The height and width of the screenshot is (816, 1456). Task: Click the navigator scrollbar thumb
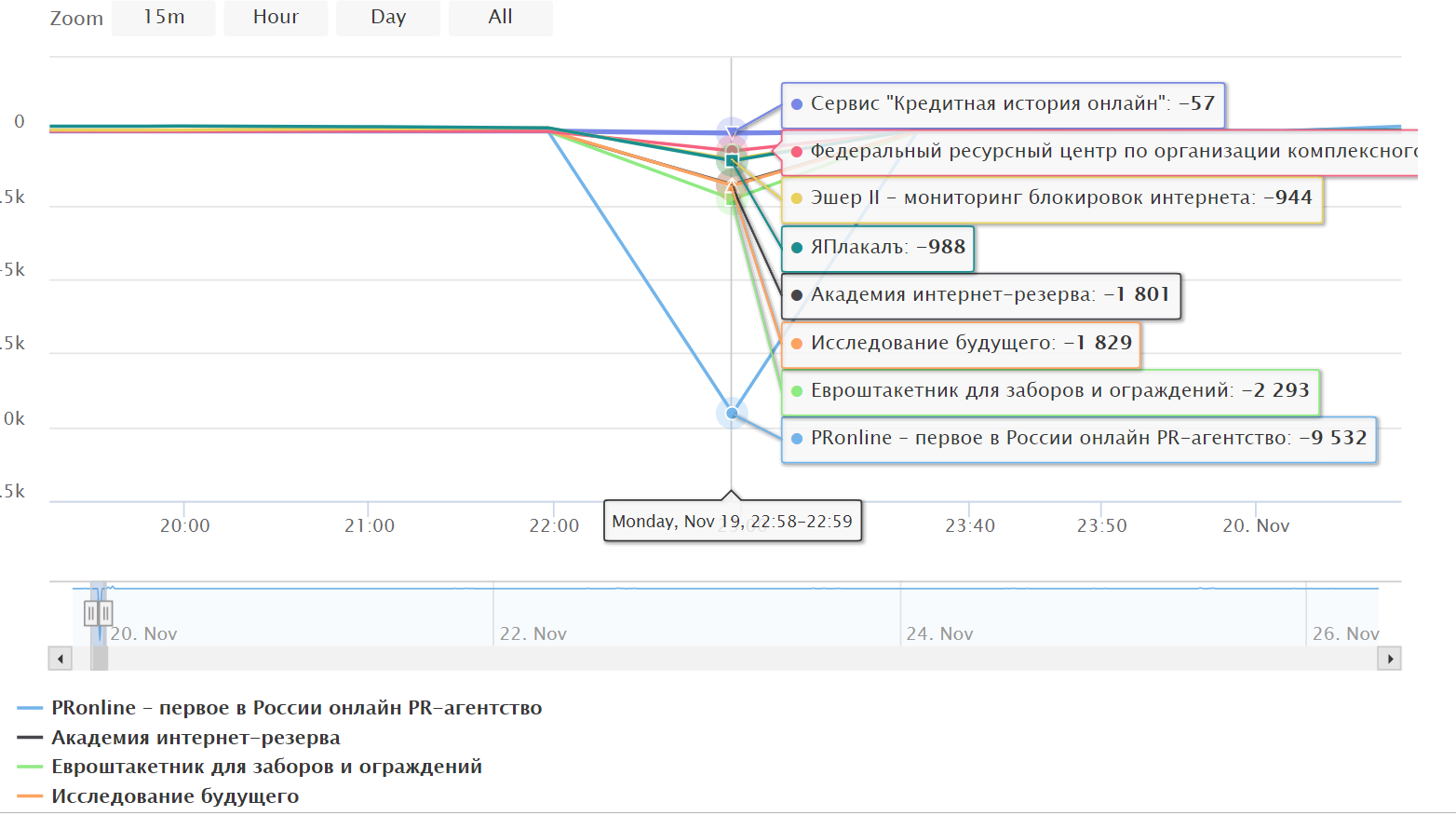[100, 659]
